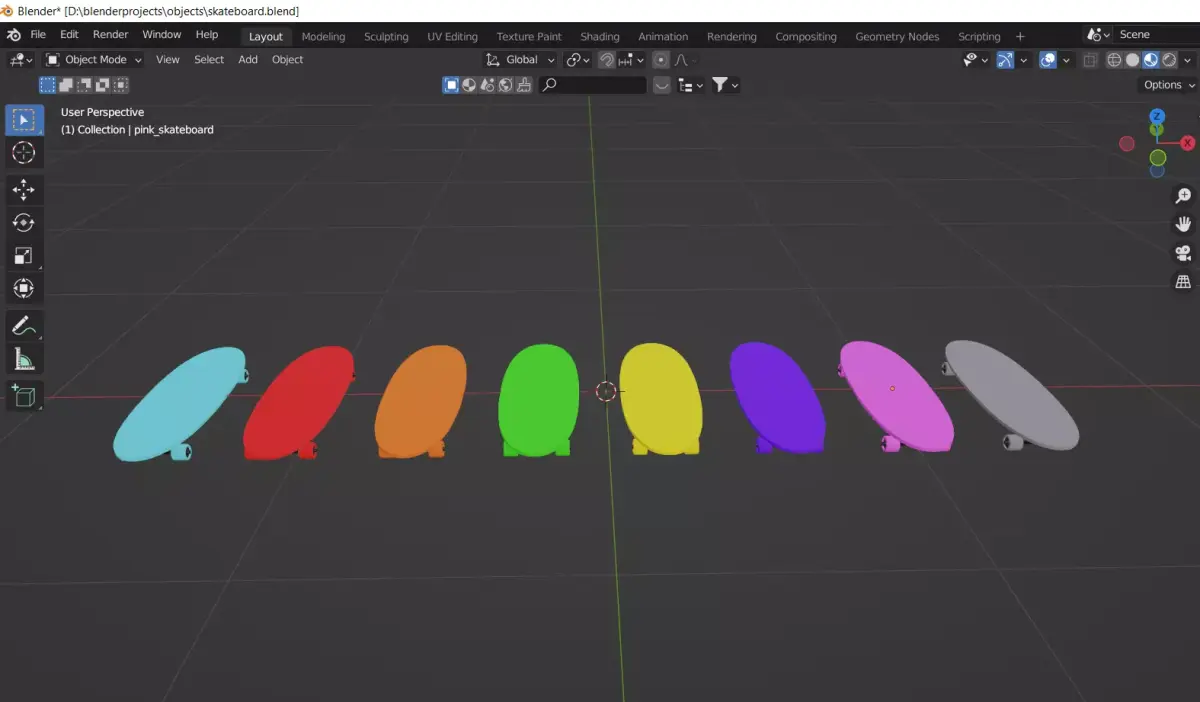Viewport: 1200px width, 702px height.
Task: Open the display mode list dropdown
Action: 691,86
